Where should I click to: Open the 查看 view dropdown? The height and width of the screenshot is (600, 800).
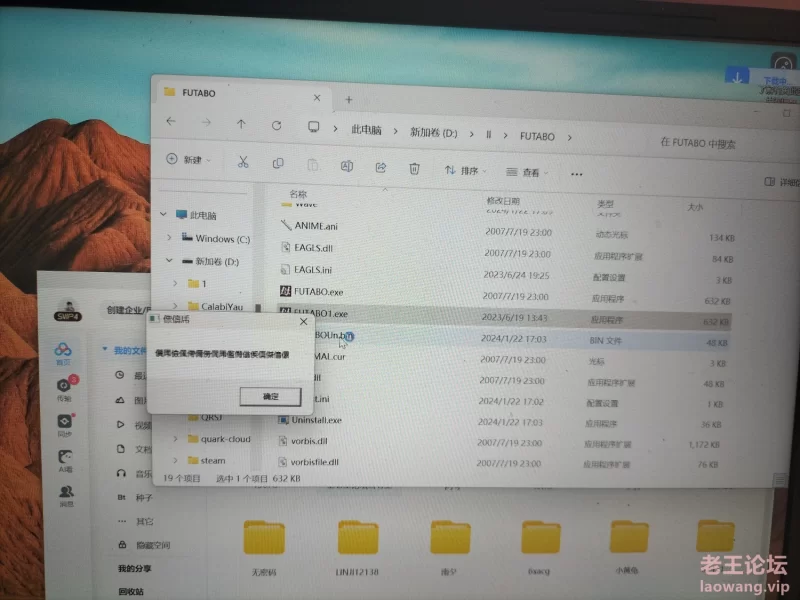pos(527,172)
